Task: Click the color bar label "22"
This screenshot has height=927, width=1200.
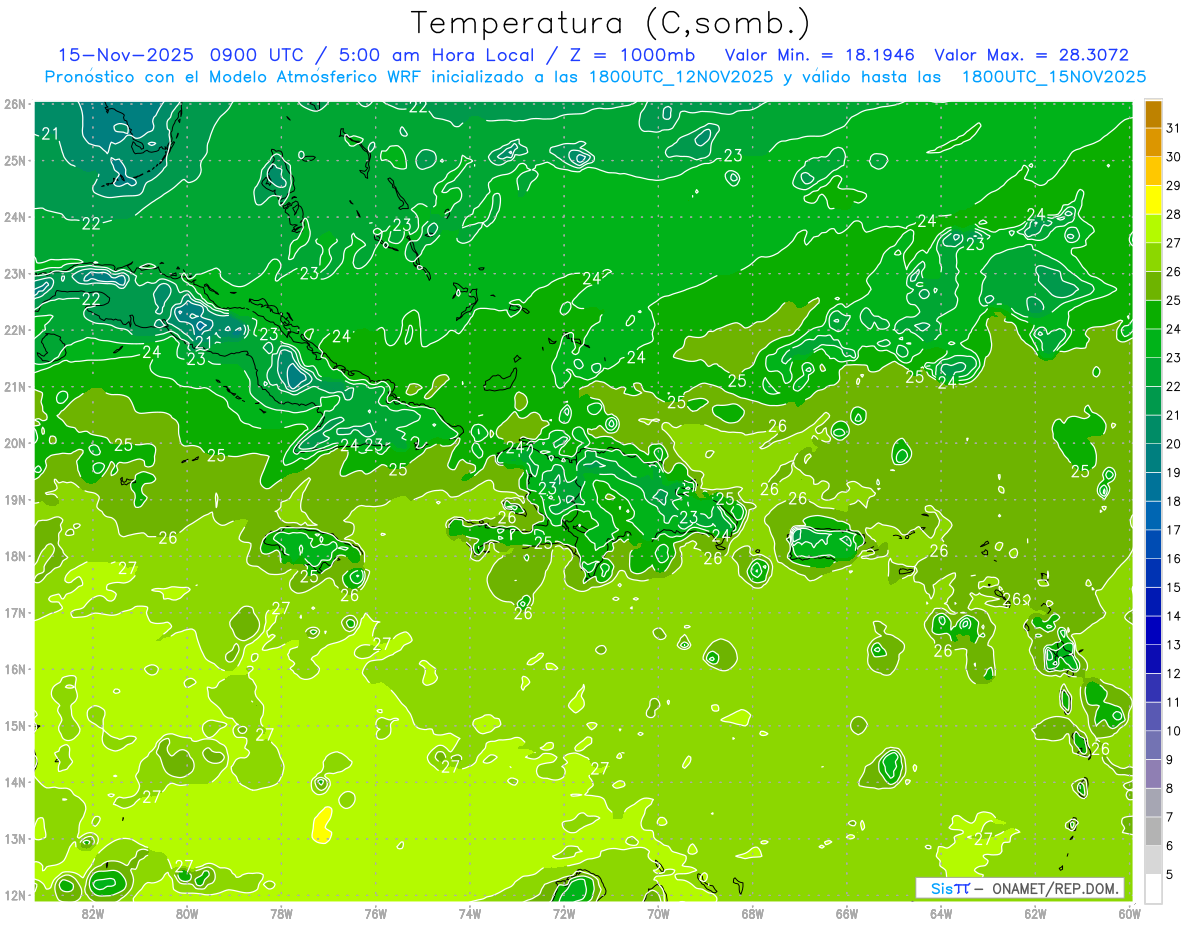Action: (1173, 386)
